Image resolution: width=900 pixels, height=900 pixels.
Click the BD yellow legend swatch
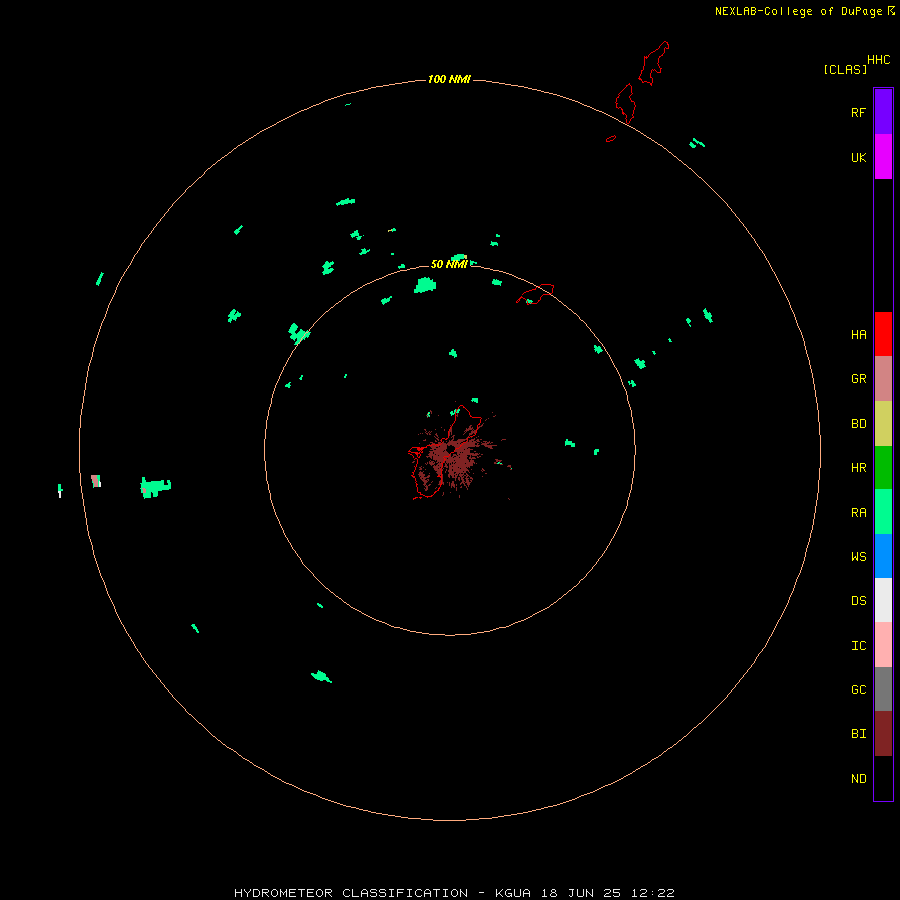point(883,424)
